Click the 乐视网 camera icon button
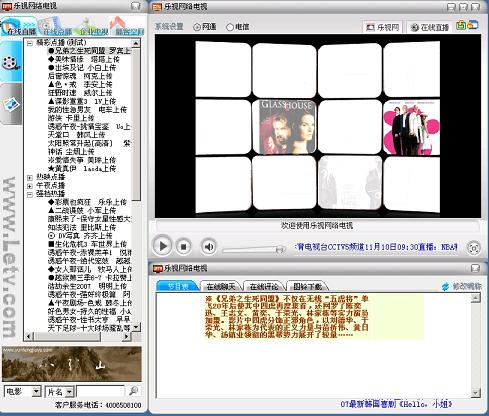Image resolution: width=489 pixels, height=416 pixels. 383,27
